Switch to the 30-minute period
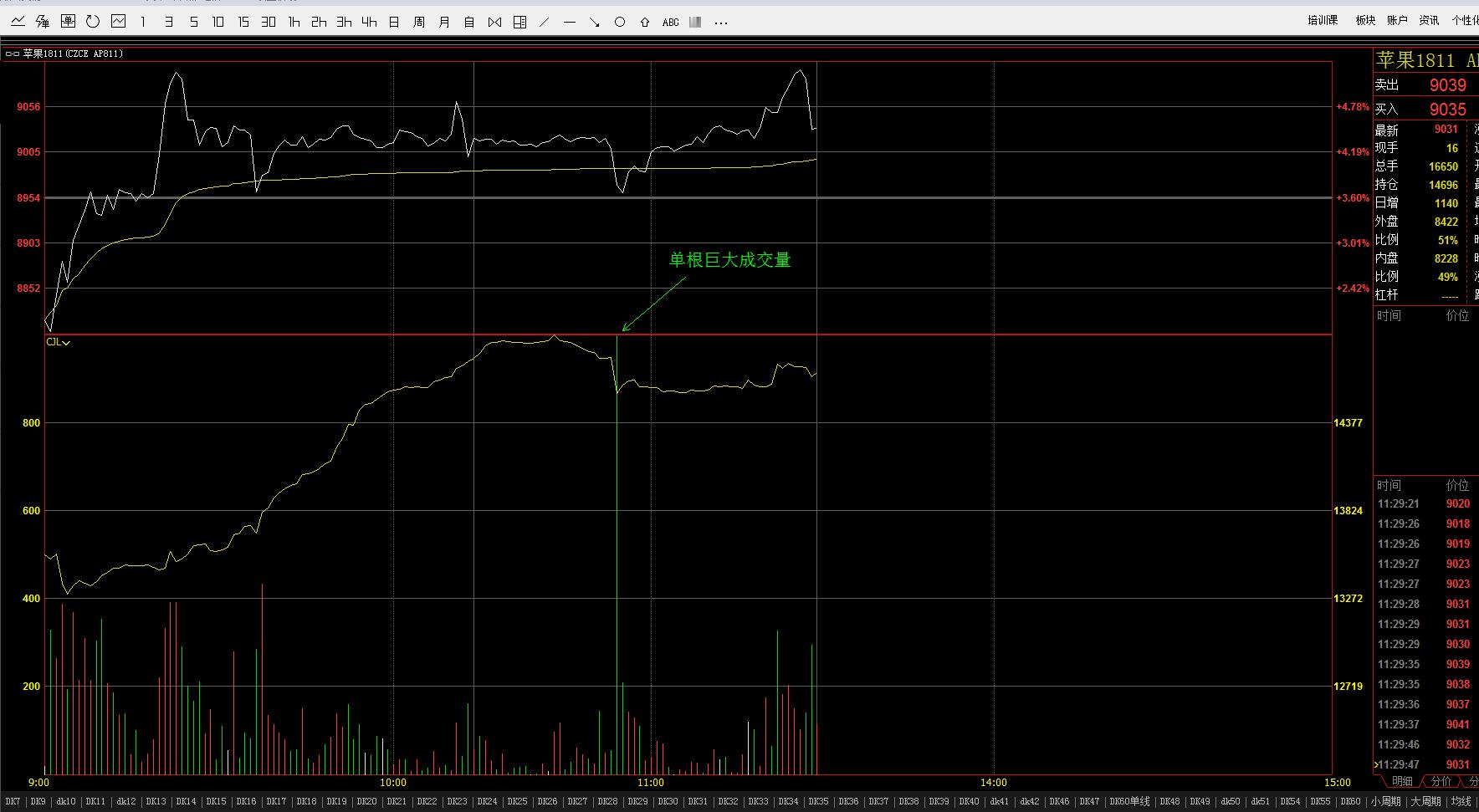This screenshot has width=1479, height=812. point(269,22)
